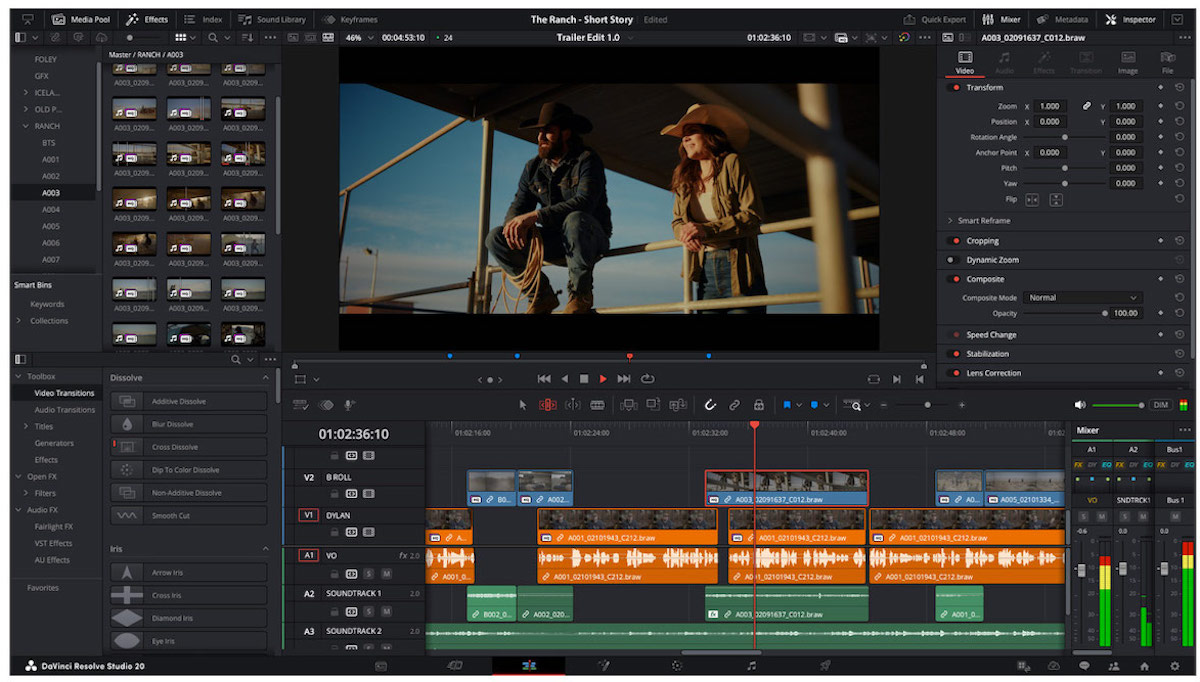Image resolution: width=1200 pixels, height=682 pixels.
Task: Disable the Transform section toggle in the Inspector
Action: pos(950,87)
